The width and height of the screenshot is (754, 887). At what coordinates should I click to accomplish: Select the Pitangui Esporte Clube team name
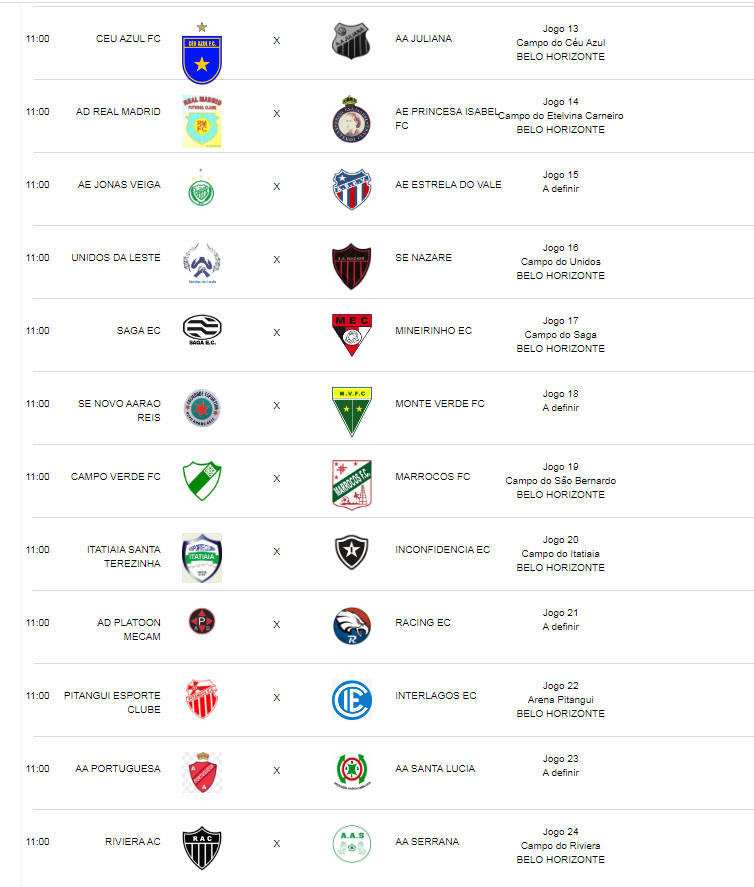pyautogui.click(x=112, y=702)
